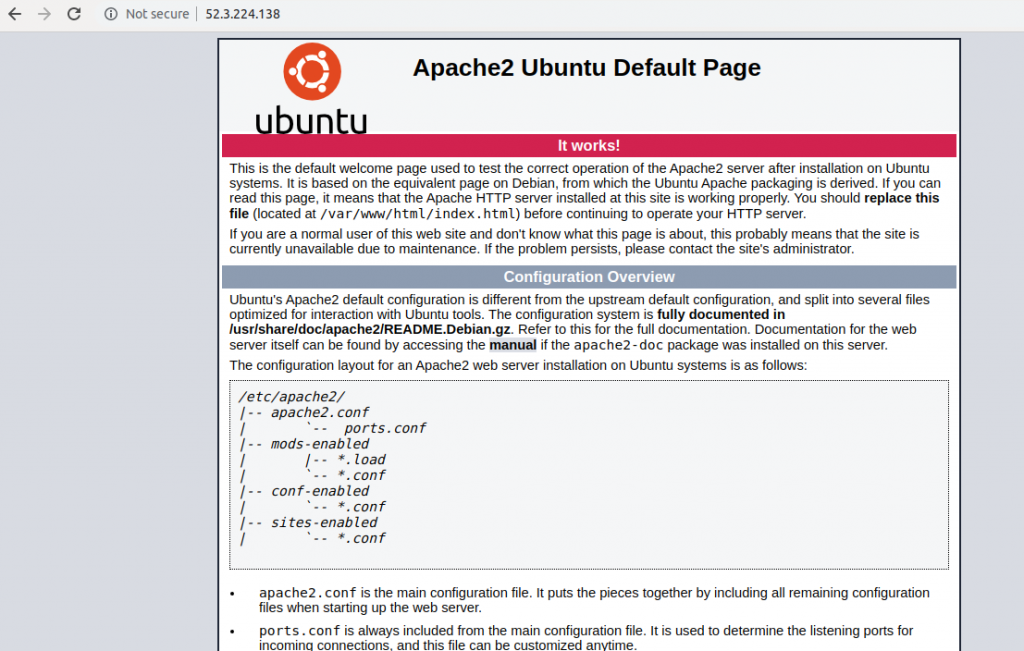Click the *.conf entry under sites-enabled

pyautogui.click(x=361, y=538)
